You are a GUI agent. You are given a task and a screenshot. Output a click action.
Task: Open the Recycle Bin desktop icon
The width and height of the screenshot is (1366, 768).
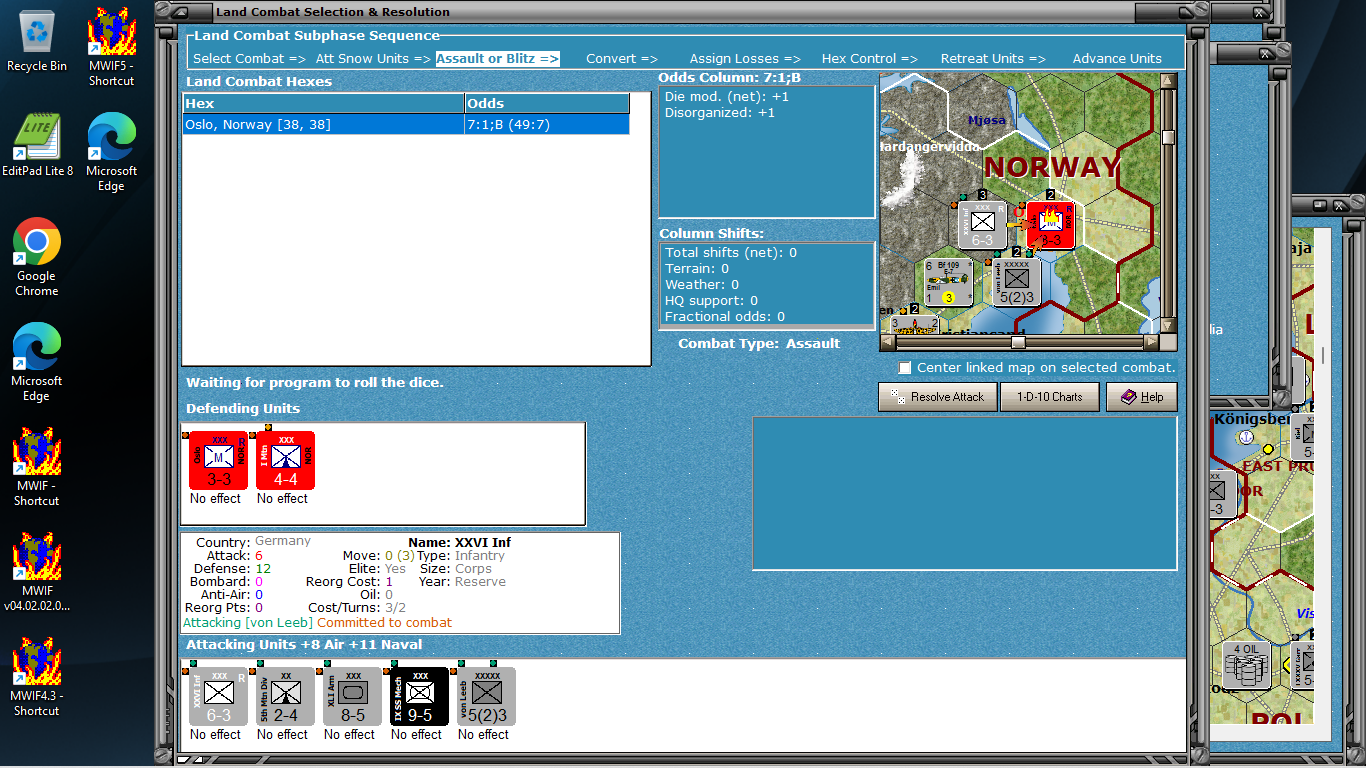click(37, 40)
